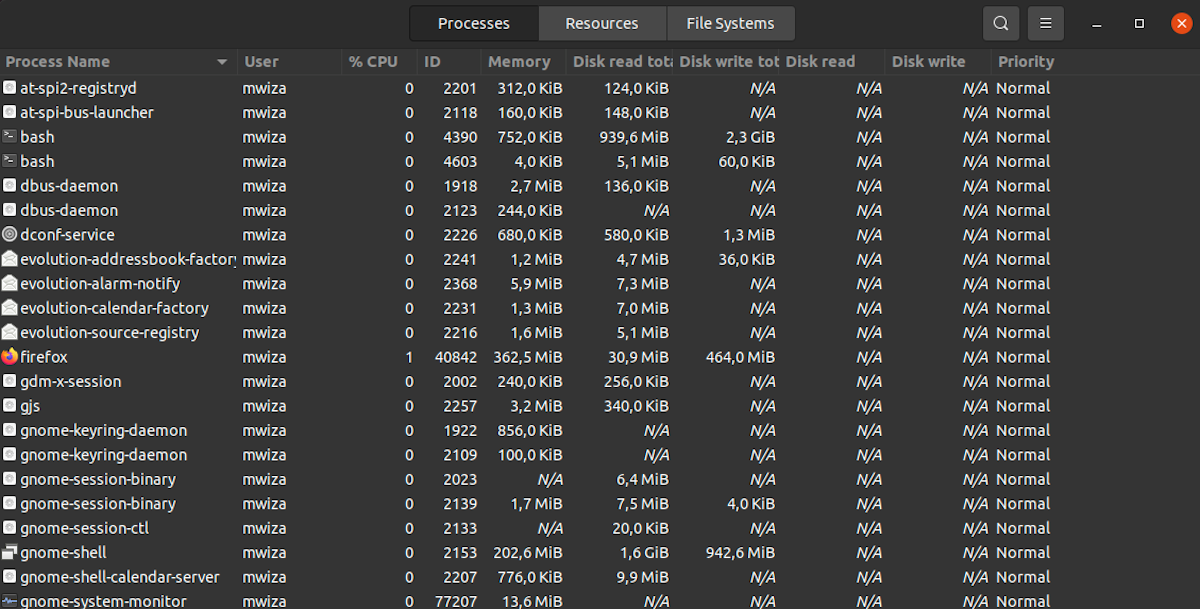Screen dimensions: 1200x609
Task: Click the Disk read total column header
Action: pos(620,62)
